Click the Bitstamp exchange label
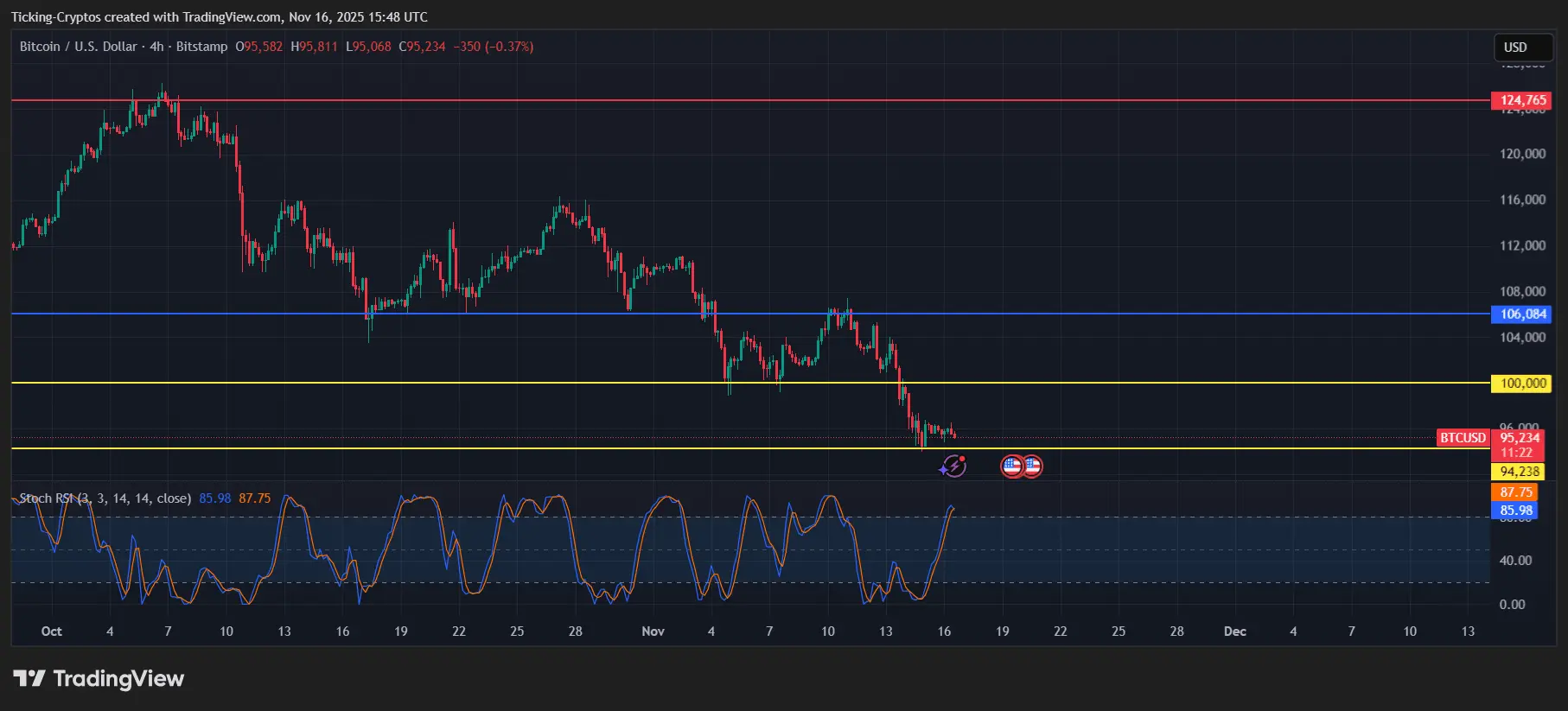 click(x=201, y=47)
